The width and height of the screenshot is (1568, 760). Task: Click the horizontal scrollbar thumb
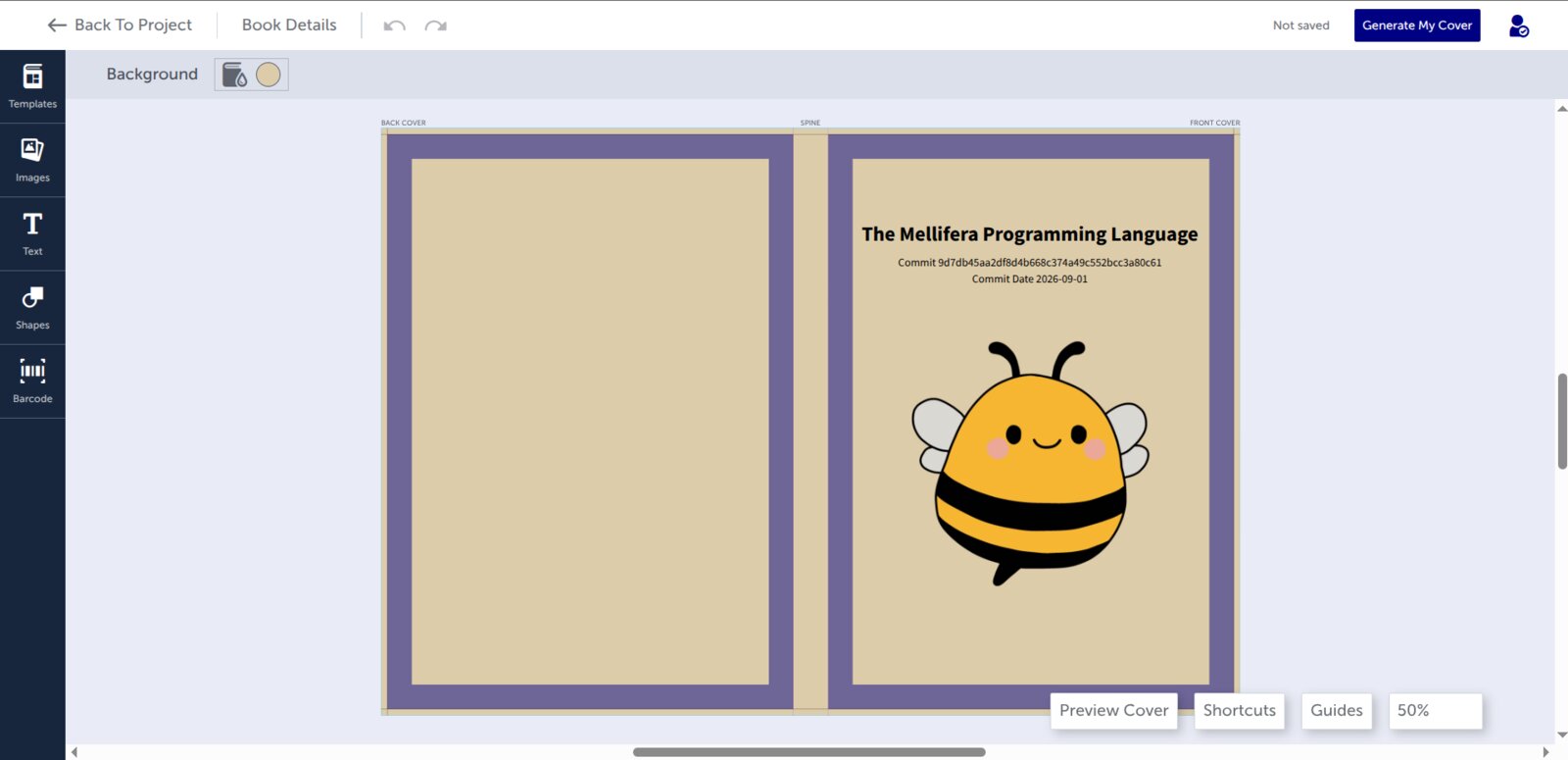(x=808, y=752)
